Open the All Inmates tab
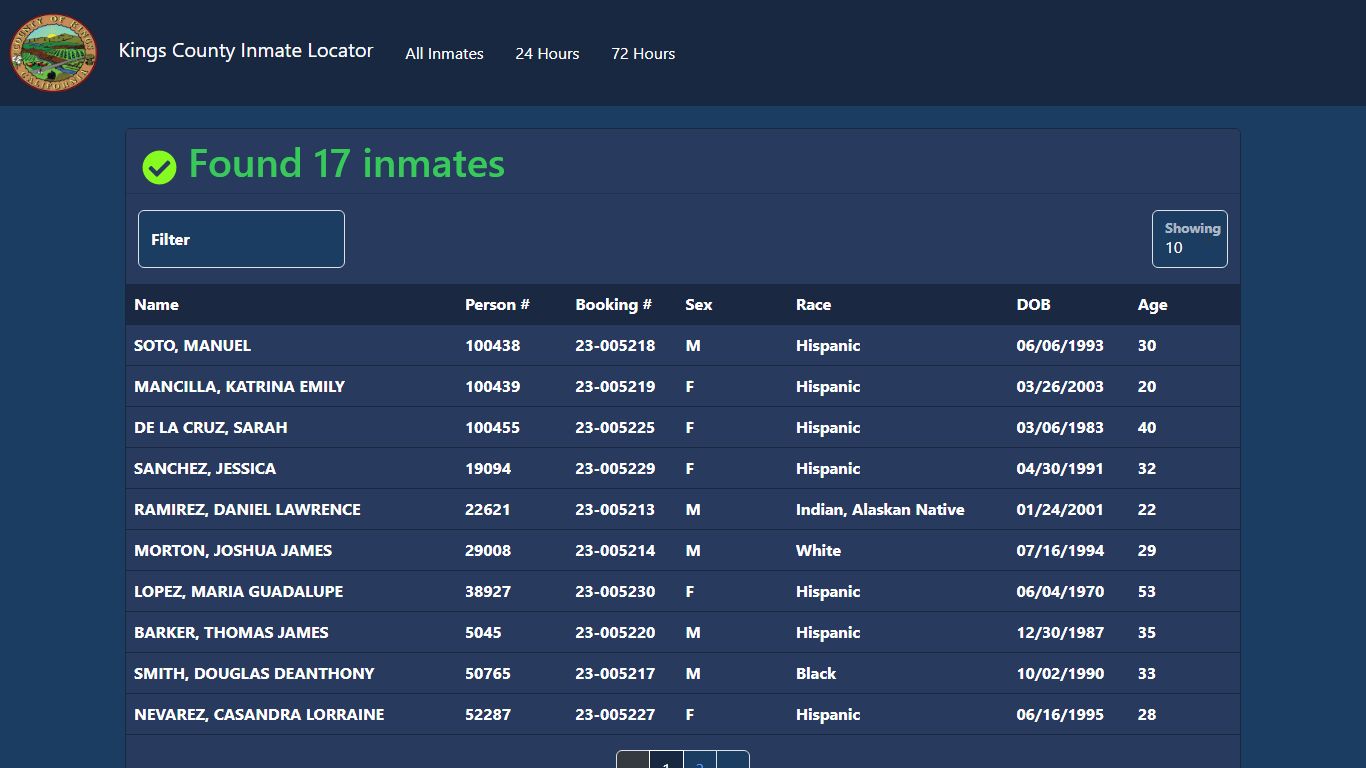The image size is (1366, 768). (x=444, y=54)
